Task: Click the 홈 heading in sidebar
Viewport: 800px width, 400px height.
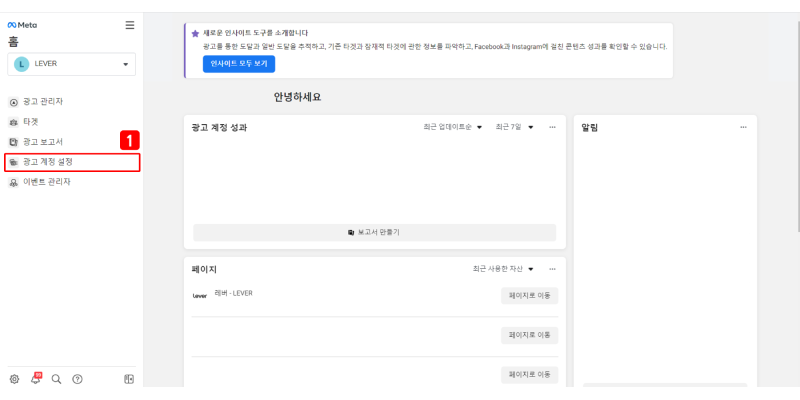Action: coord(13,41)
